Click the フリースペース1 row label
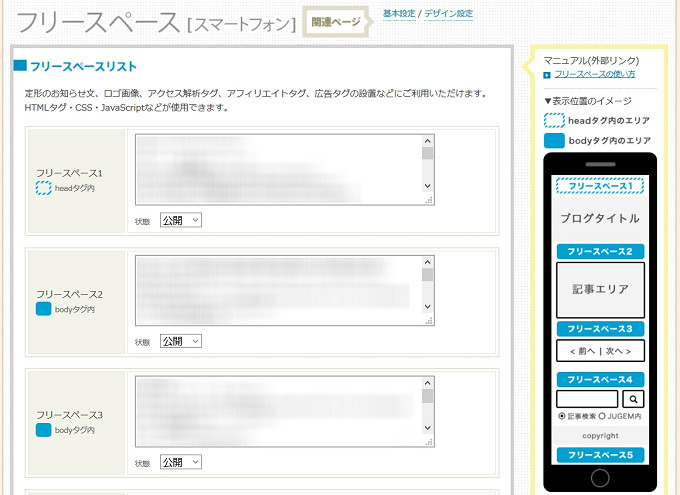The height and width of the screenshot is (495, 680). click(69, 173)
